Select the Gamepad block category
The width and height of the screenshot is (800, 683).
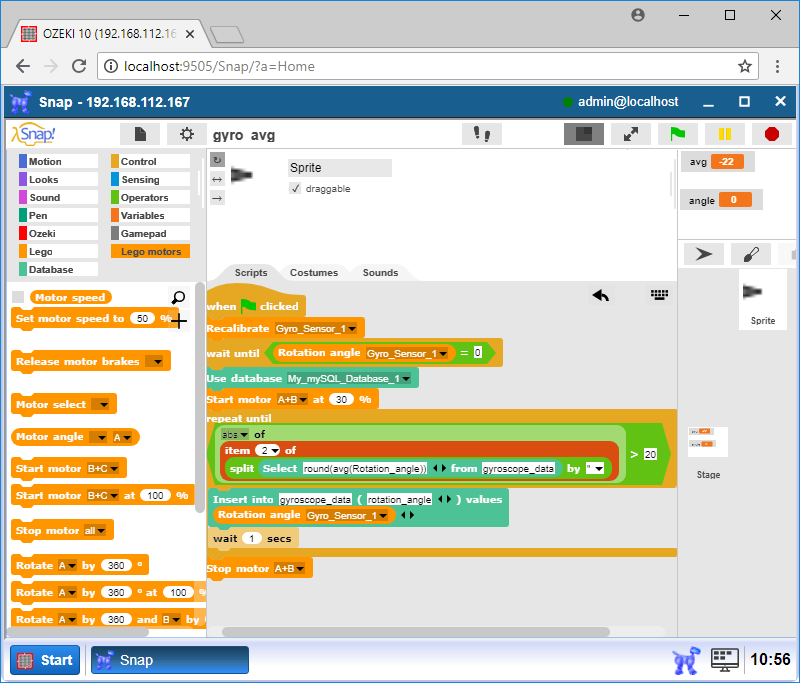[150, 234]
